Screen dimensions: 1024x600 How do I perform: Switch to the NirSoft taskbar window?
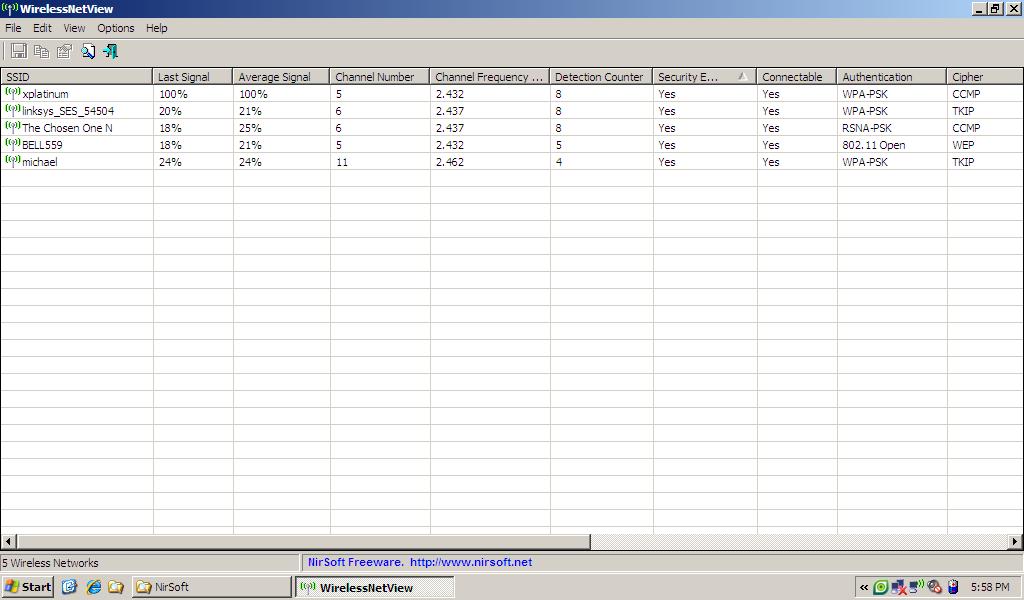(x=212, y=586)
